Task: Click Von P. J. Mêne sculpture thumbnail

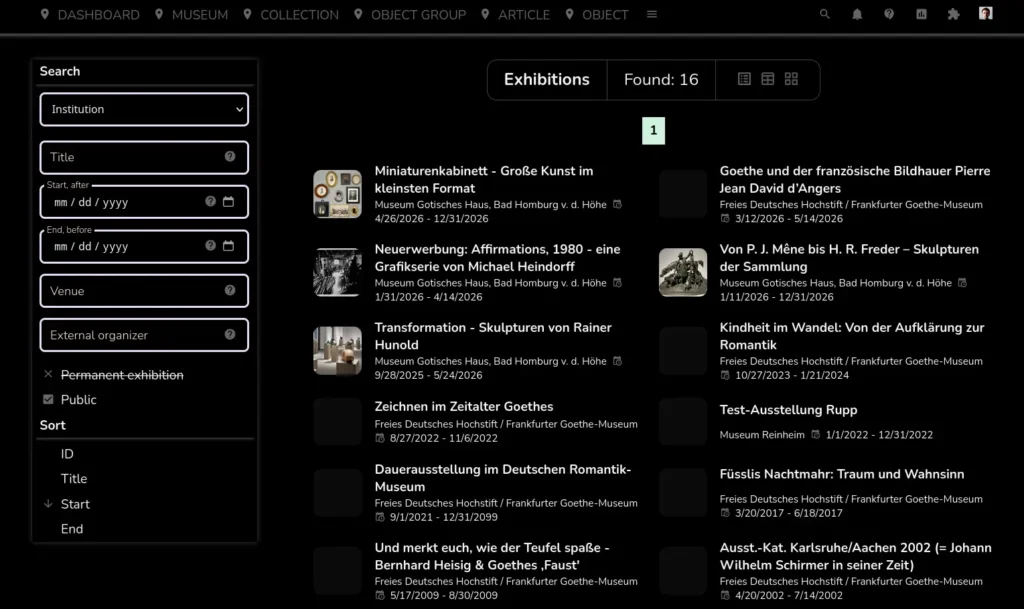Action: pos(682,272)
